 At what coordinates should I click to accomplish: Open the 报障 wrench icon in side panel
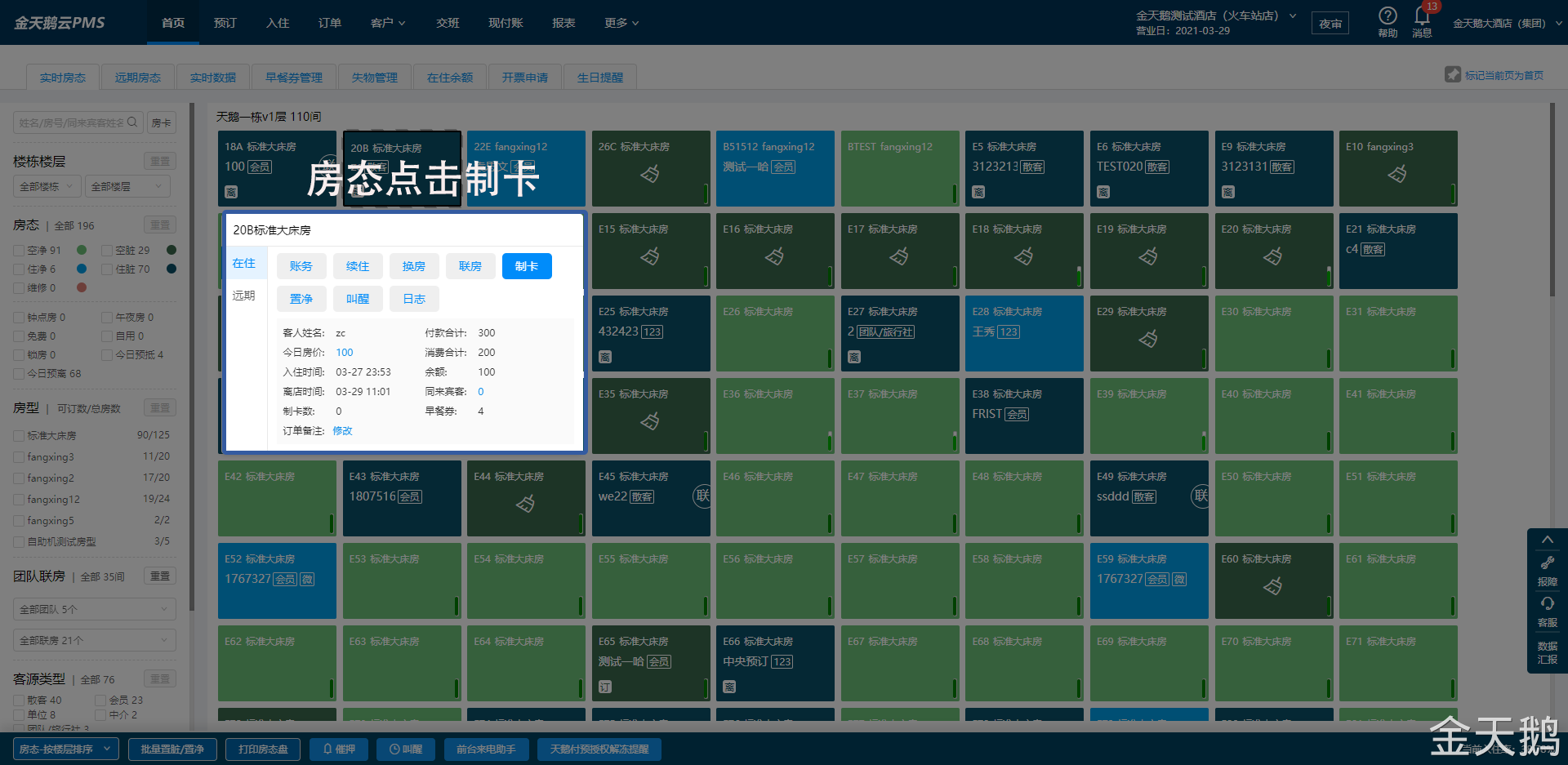click(1548, 563)
